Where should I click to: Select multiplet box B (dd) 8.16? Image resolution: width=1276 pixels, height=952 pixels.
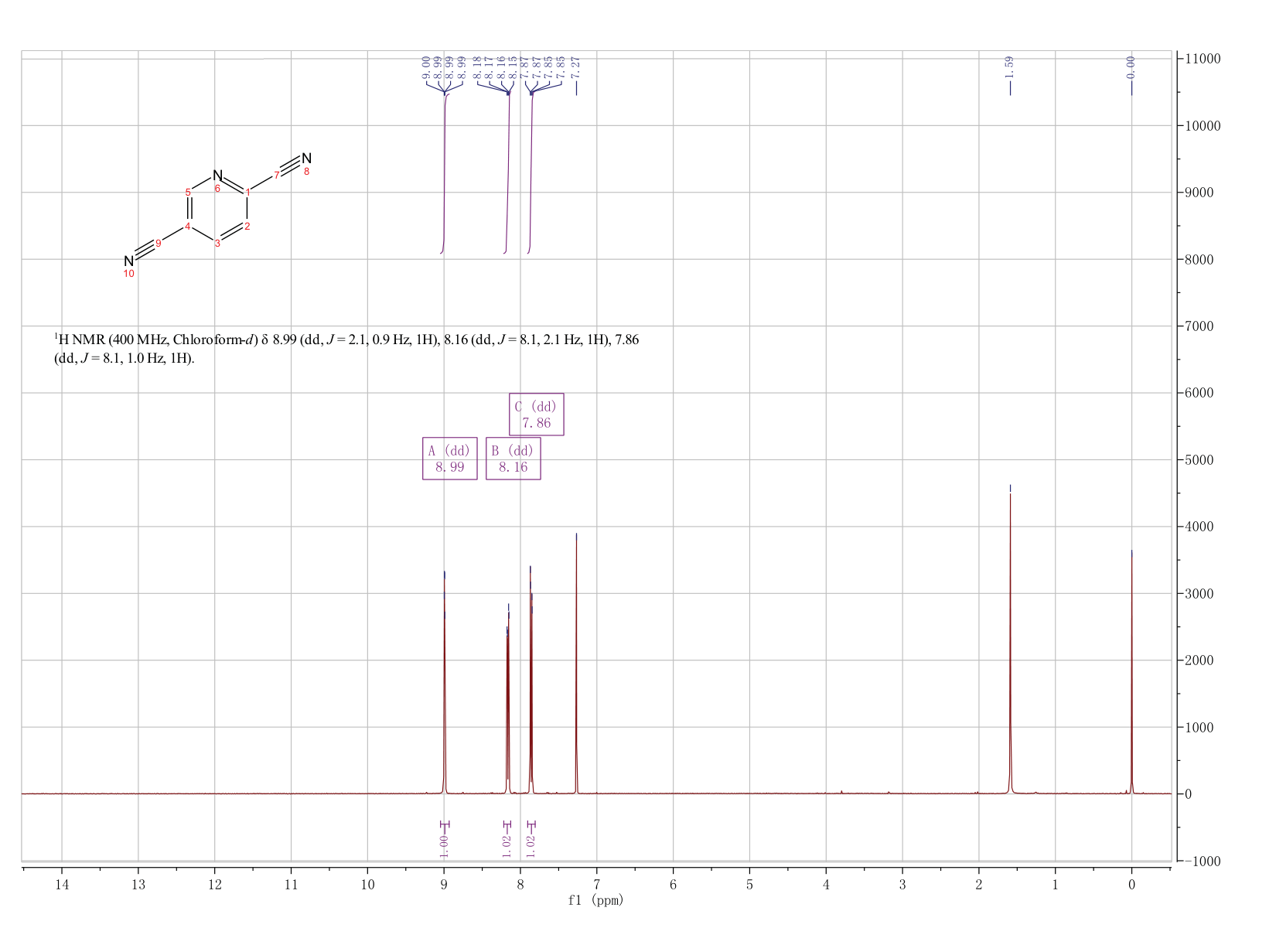coord(513,459)
